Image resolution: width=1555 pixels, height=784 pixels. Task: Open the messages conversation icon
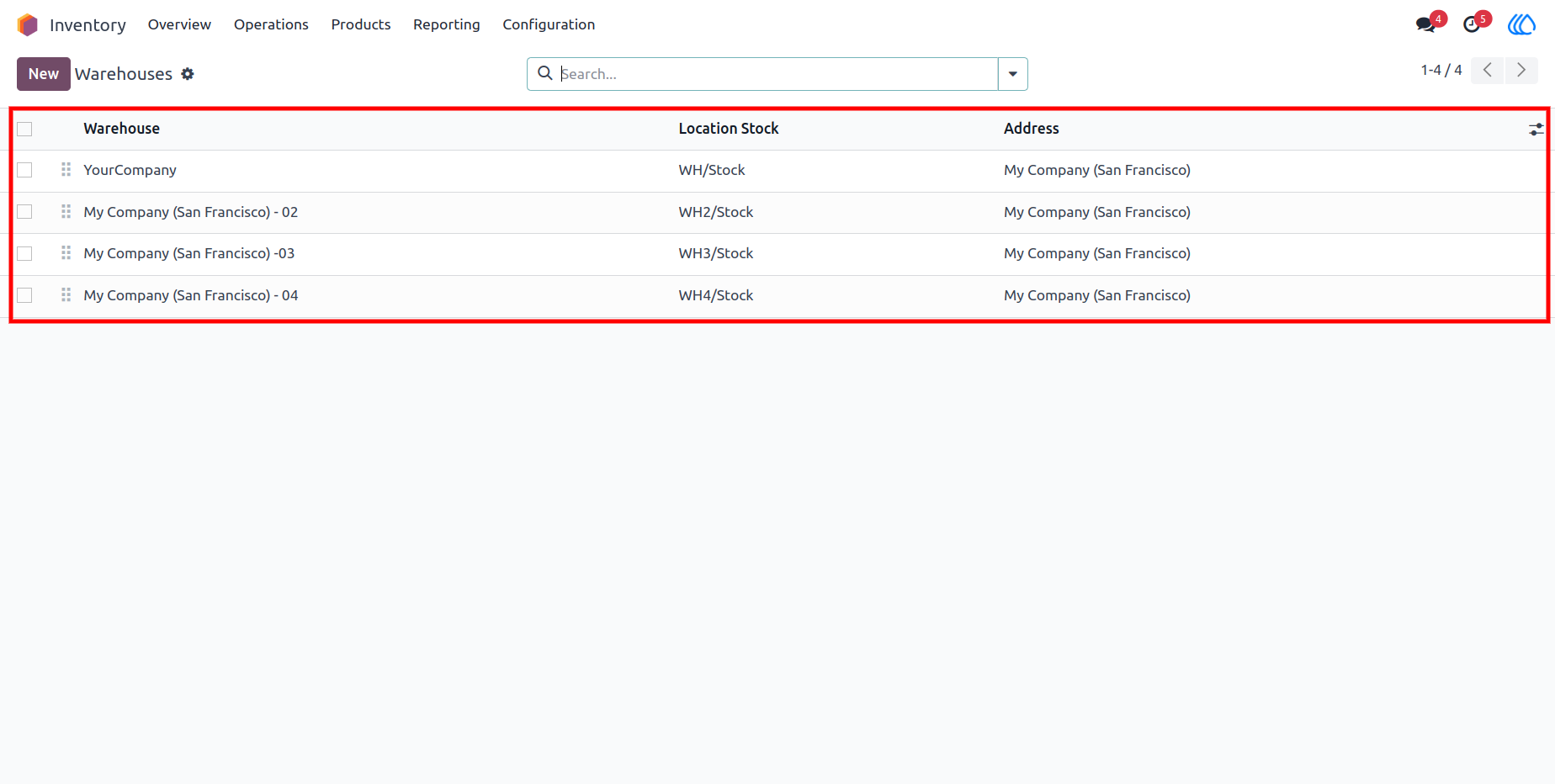tap(1425, 24)
